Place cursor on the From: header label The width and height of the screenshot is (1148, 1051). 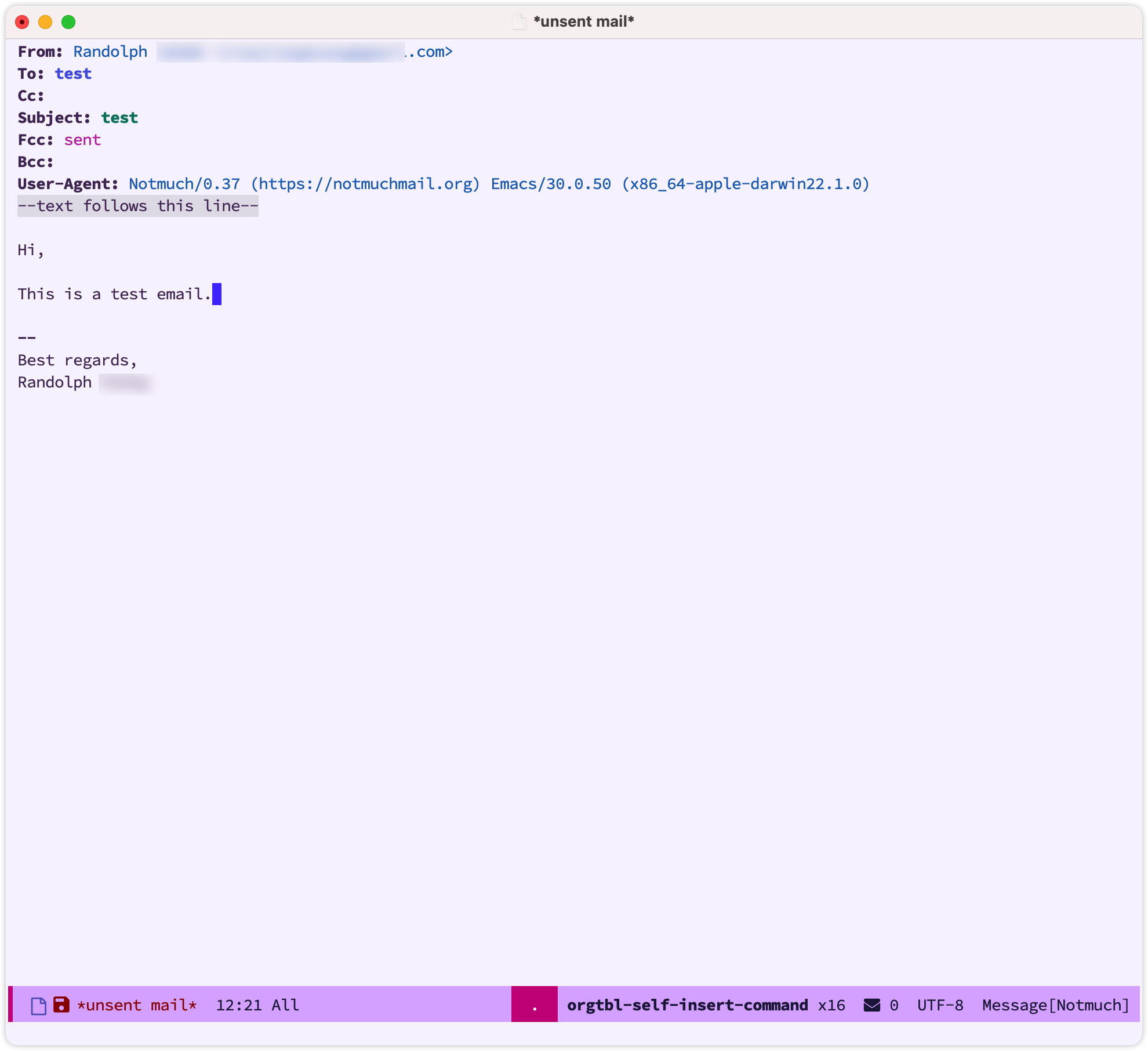[x=40, y=52]
